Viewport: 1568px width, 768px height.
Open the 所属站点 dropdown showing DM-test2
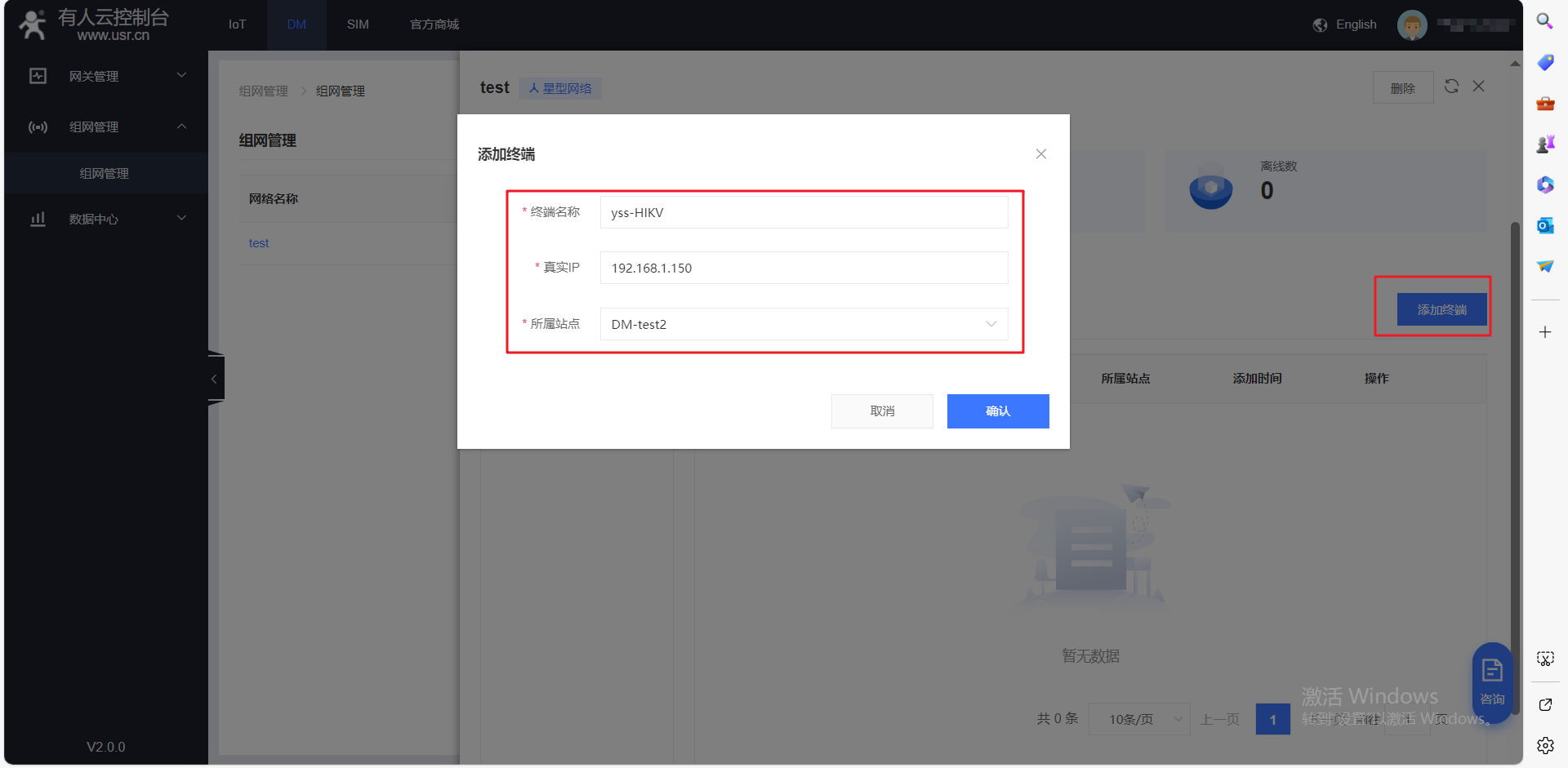804,324
